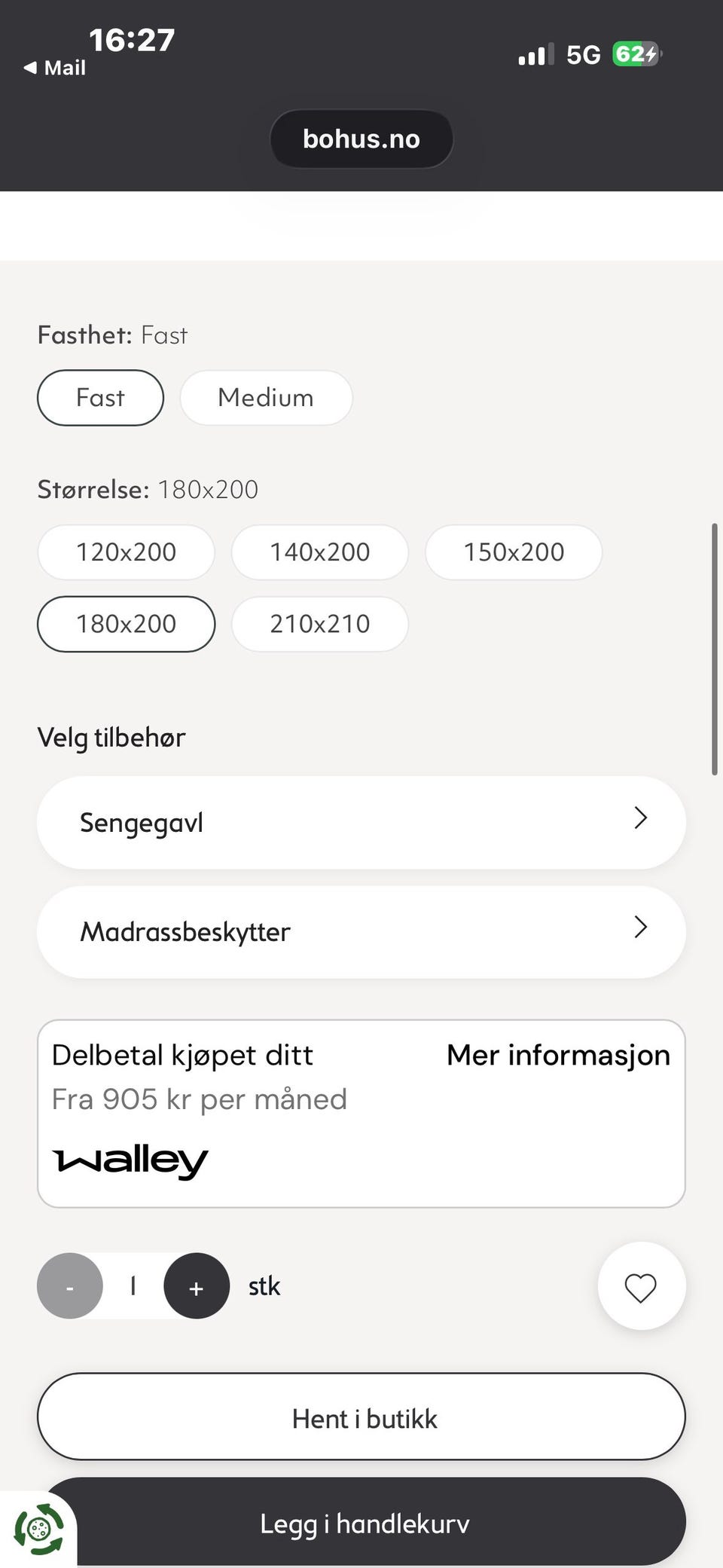Choose size 120x200
723x1568 pixels.
coord(126,552)
